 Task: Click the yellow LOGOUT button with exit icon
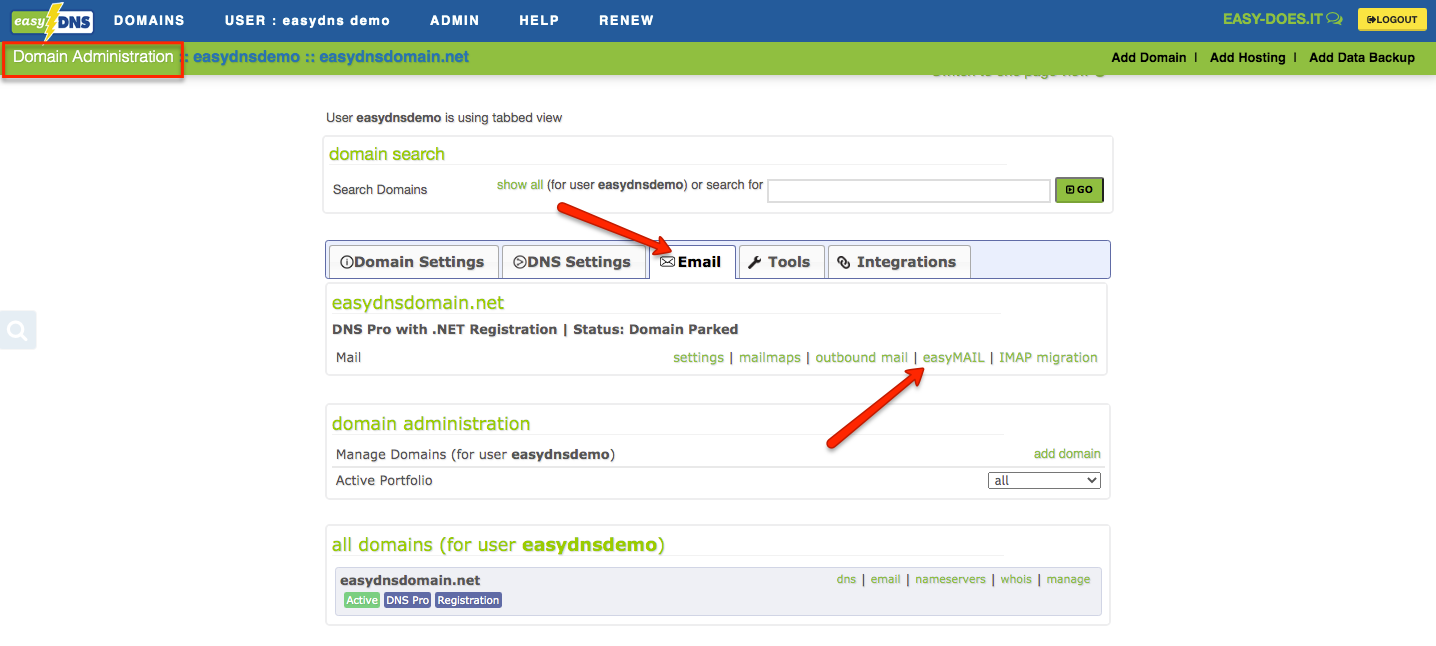pyautogui.click(x=1391, y=19)
